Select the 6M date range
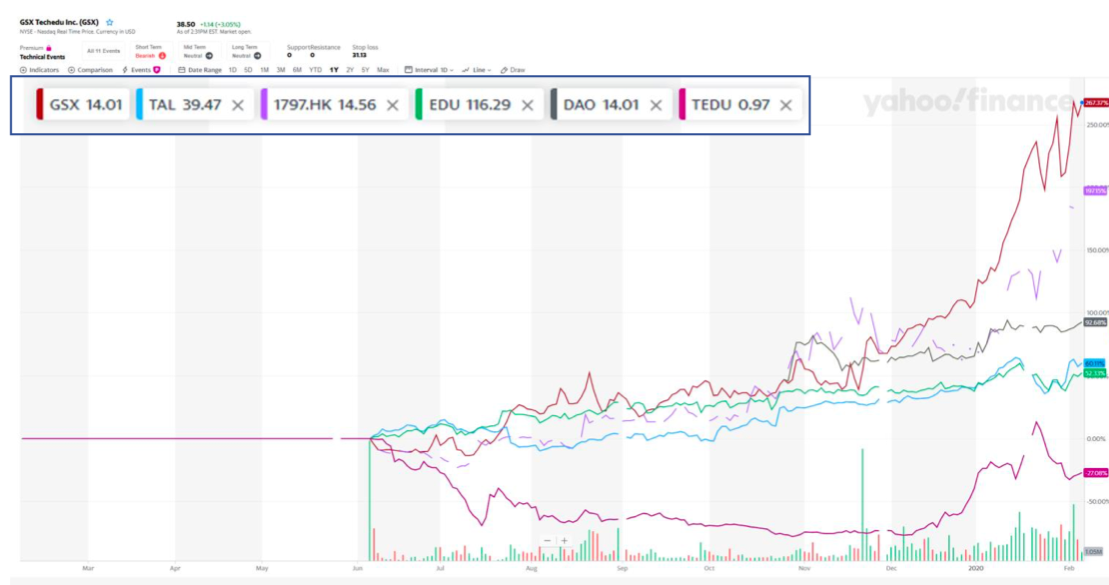 click(x=297, y=70)
